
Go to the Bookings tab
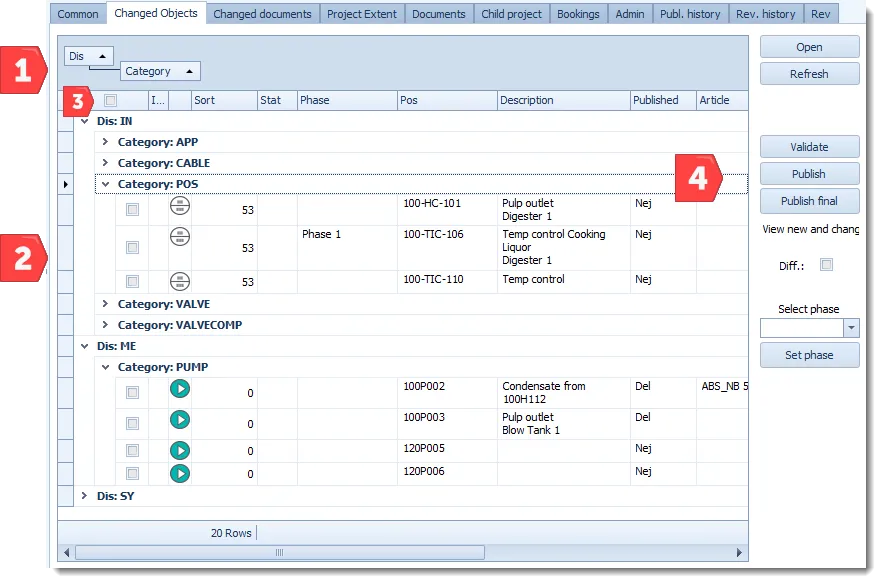pyautogui.click(x=578, y=14)
